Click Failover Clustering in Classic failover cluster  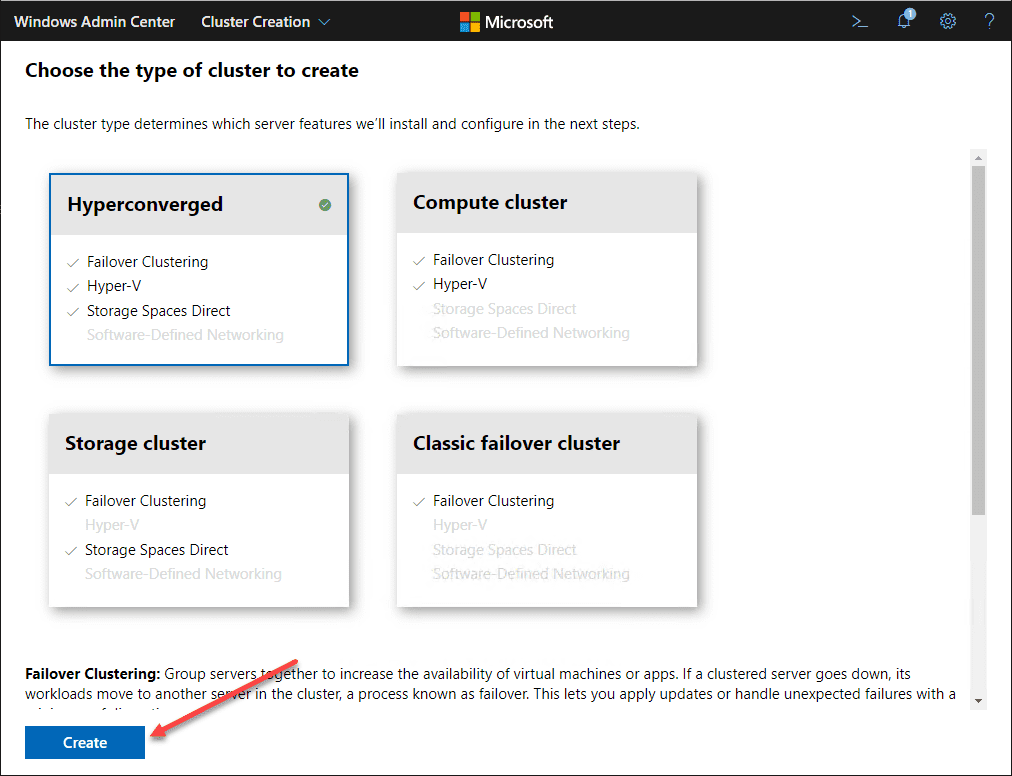tap(493, 501)
